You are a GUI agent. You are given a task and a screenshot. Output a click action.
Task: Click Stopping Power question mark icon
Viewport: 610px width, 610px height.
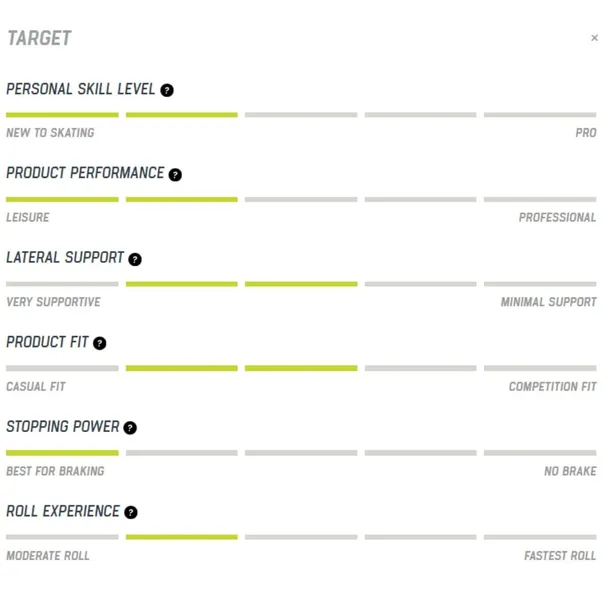(x=130, y=428)
